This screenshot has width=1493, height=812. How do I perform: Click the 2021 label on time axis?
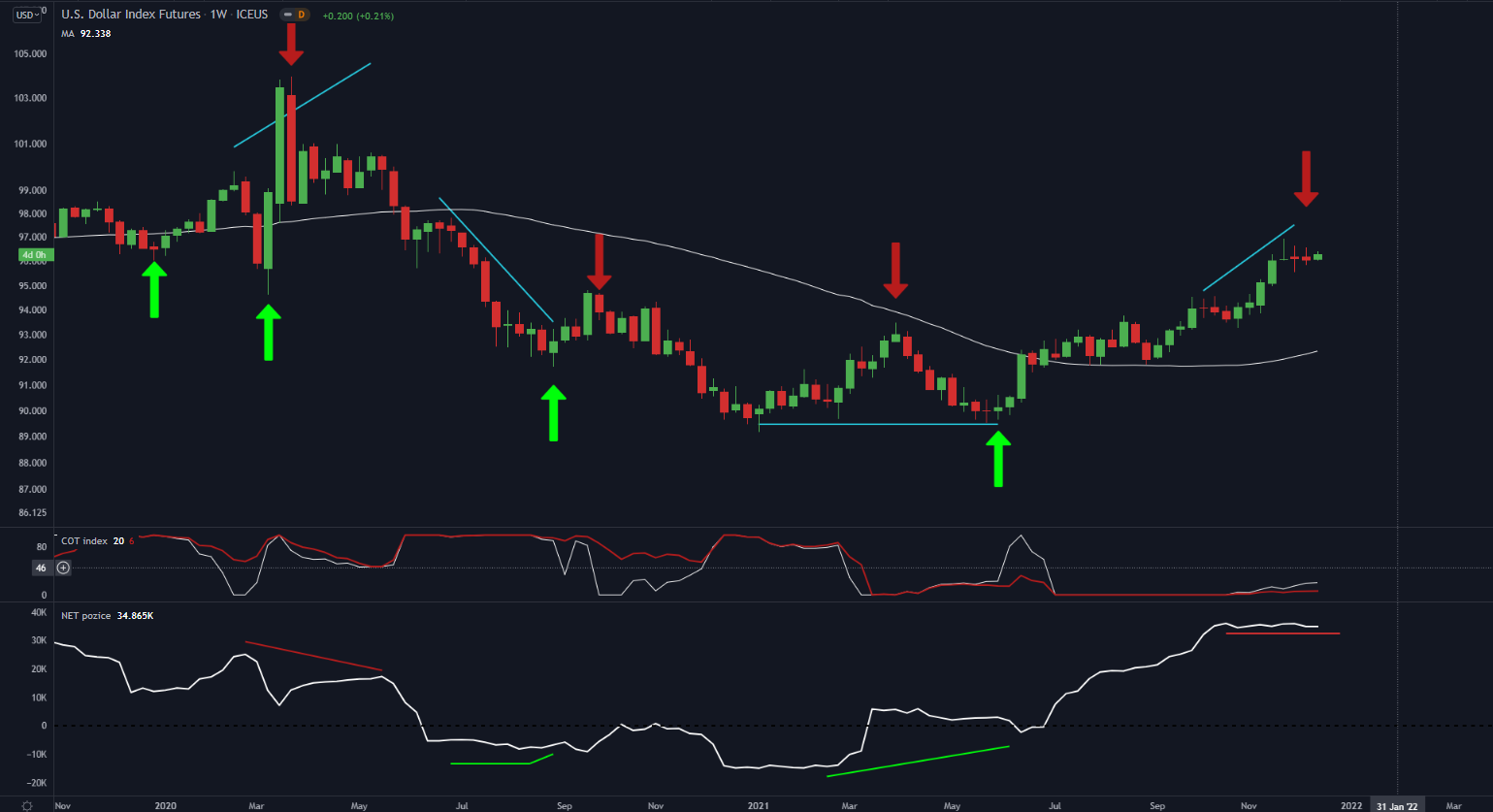pos(759,806)
